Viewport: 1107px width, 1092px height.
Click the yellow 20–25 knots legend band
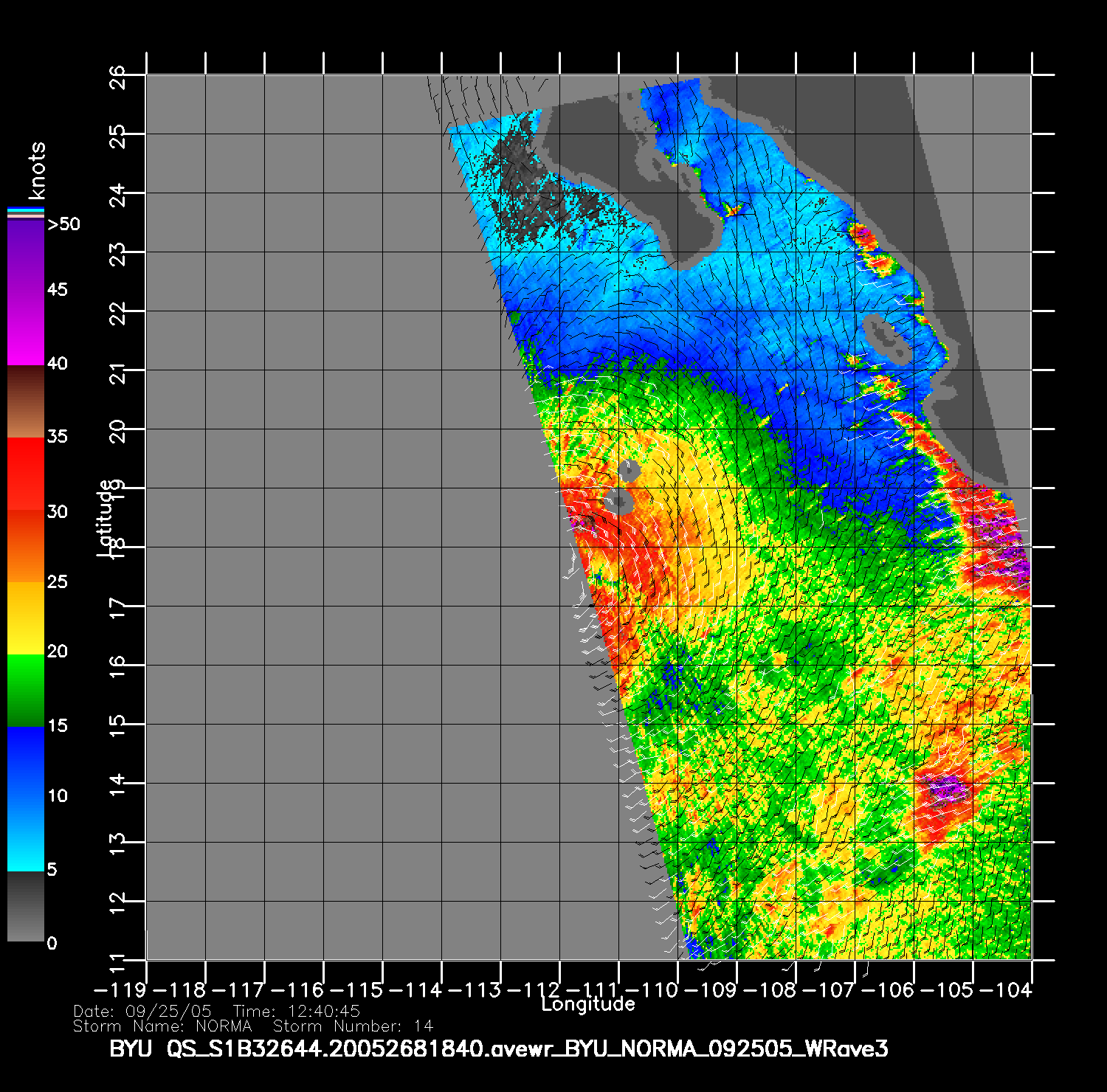tap(26, 618)
